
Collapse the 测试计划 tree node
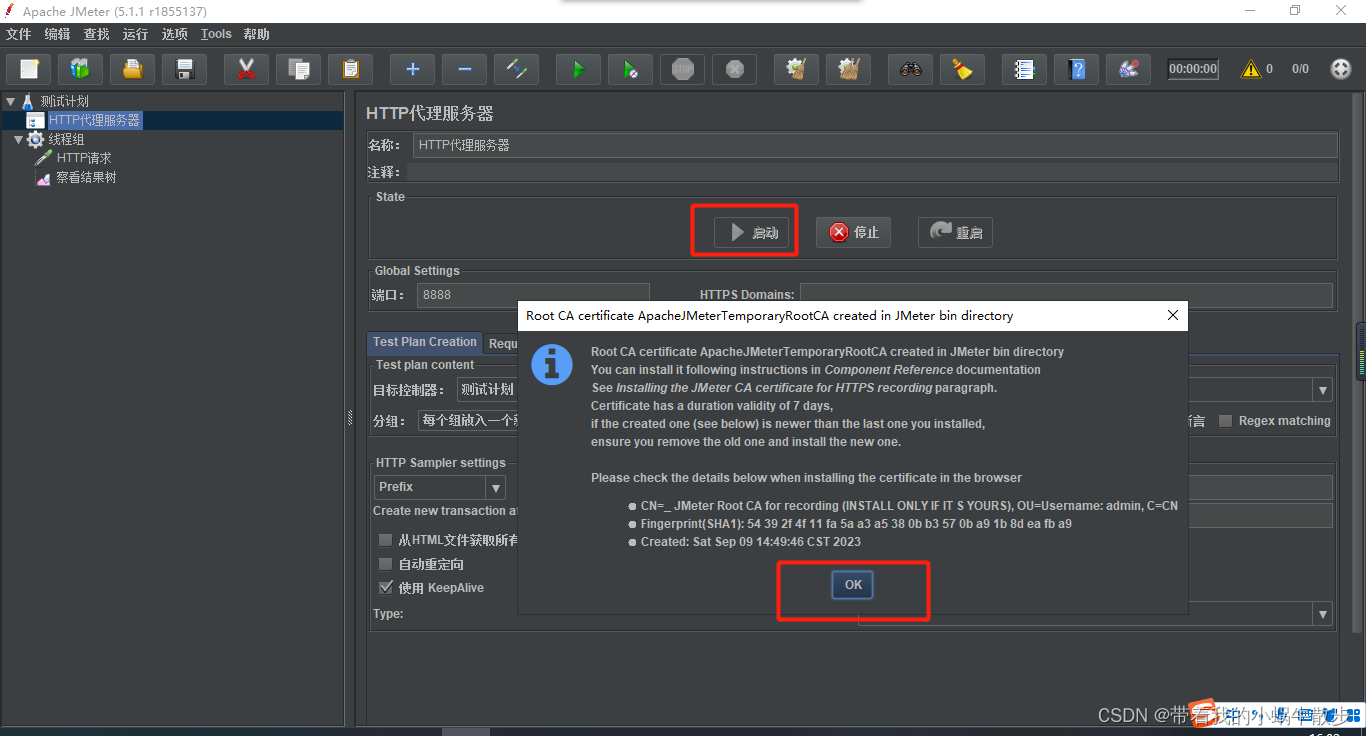tap(10, 101)
